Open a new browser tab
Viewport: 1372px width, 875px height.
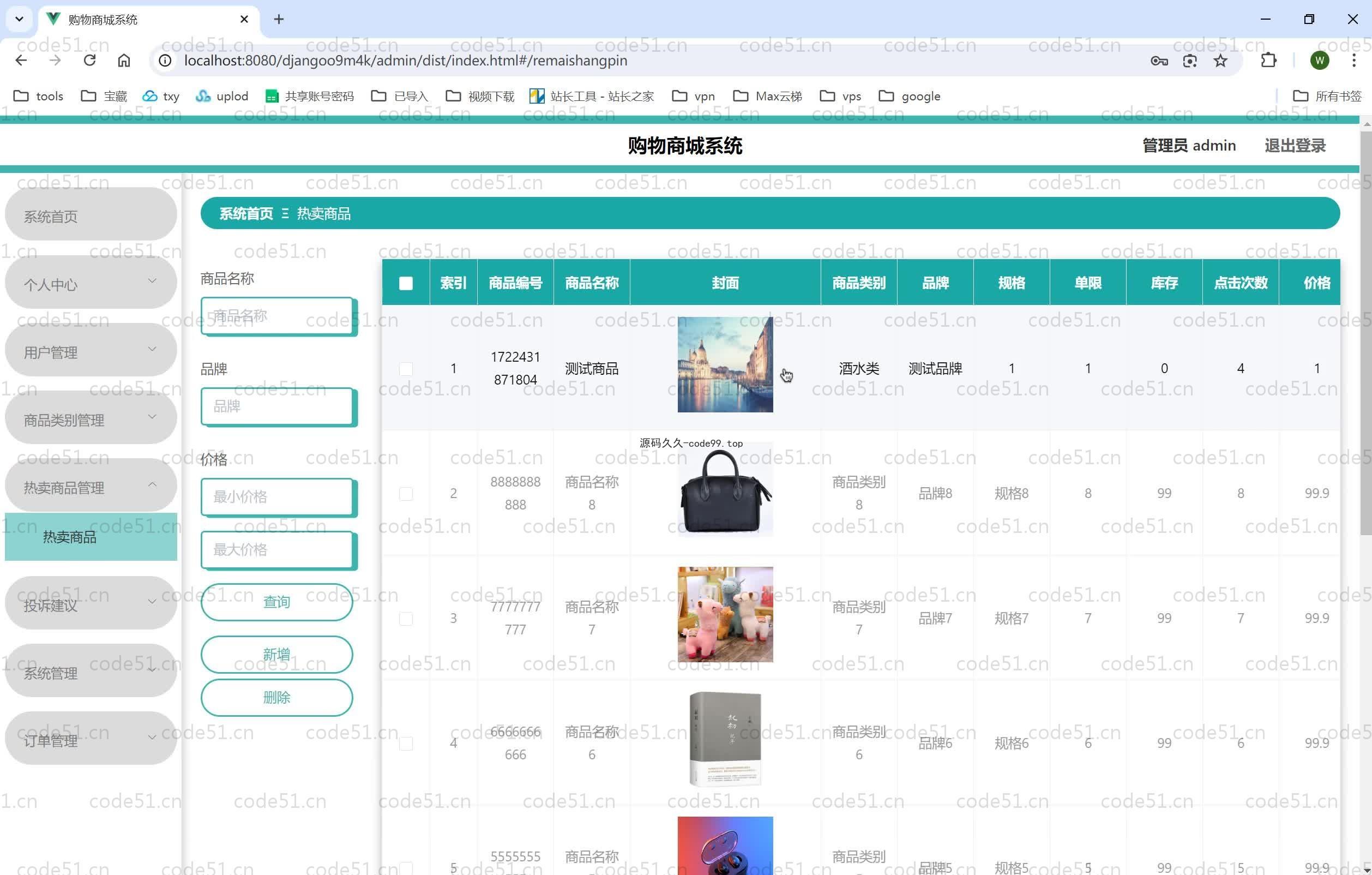pyautogui.click(x=279, y=20)
